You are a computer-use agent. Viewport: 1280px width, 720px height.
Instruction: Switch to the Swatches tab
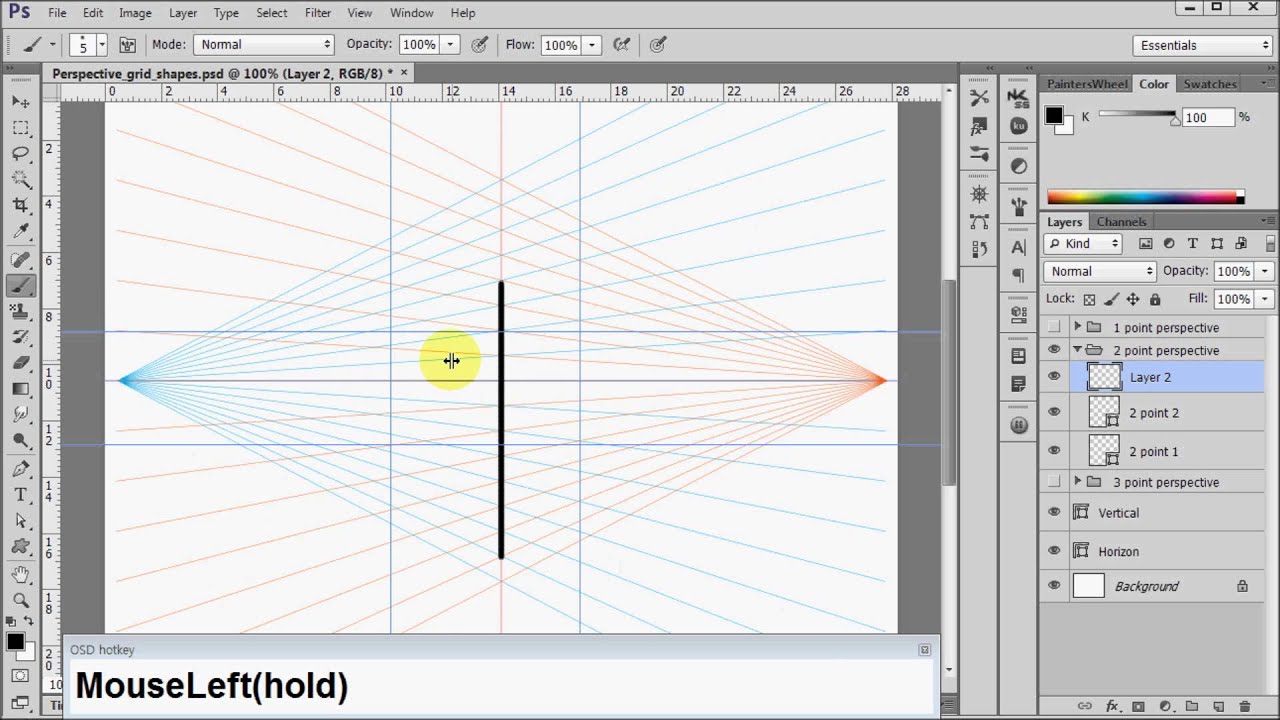[1210, 84]
